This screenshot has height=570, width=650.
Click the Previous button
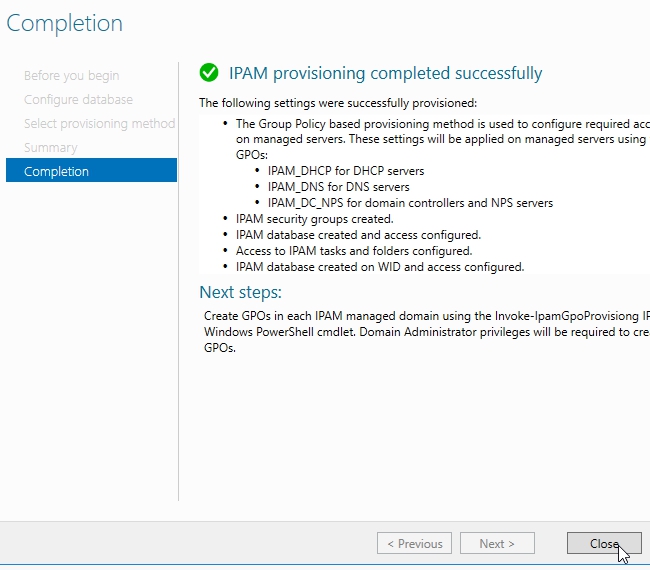click(414, 544)
